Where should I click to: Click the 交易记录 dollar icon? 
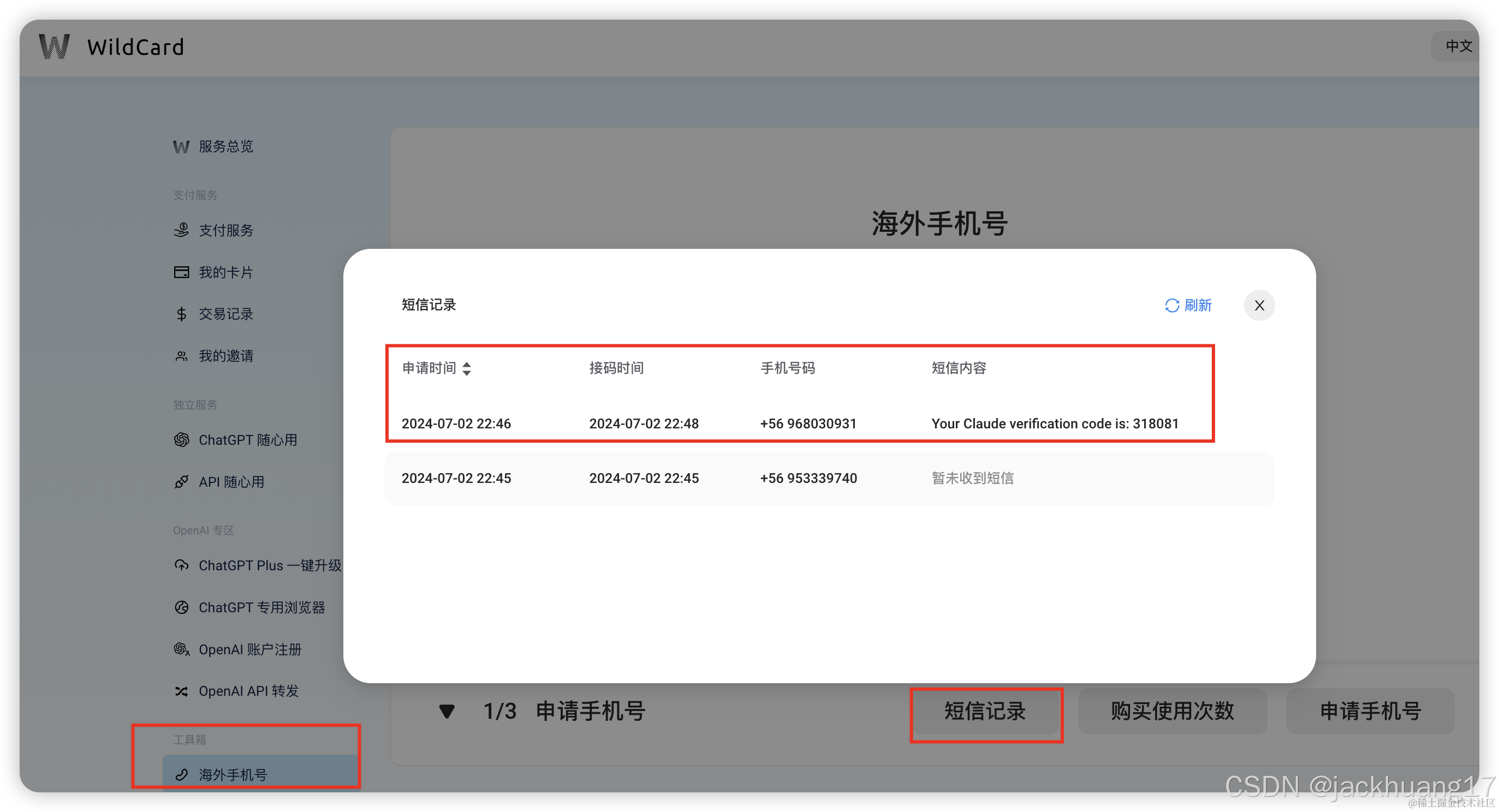[x=181, y=314]
